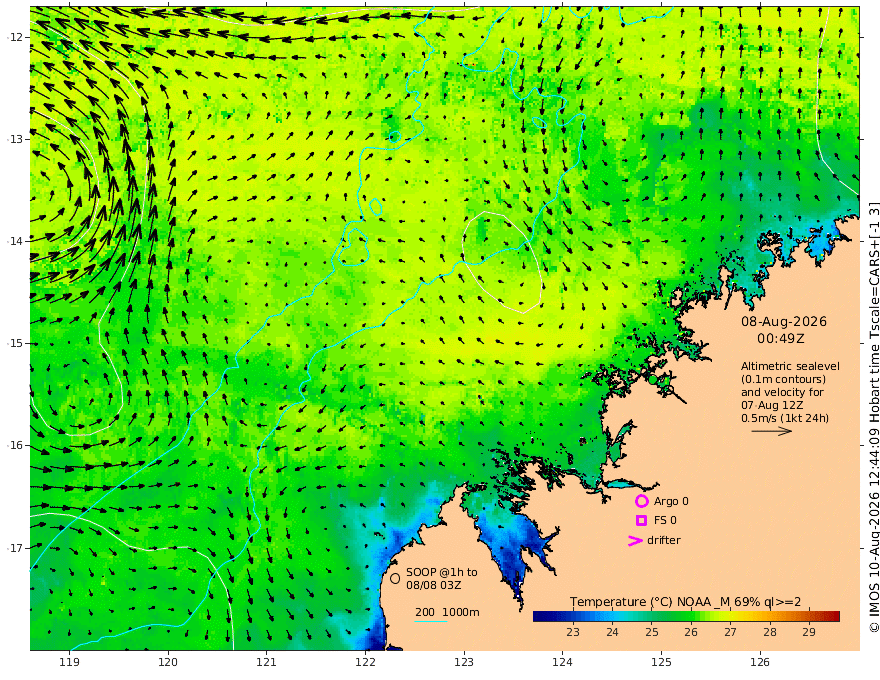The width and height of the screenshot is (880, 680).
Task: Click the magenta Argo circle legend symbol
Action: point(641,501)
